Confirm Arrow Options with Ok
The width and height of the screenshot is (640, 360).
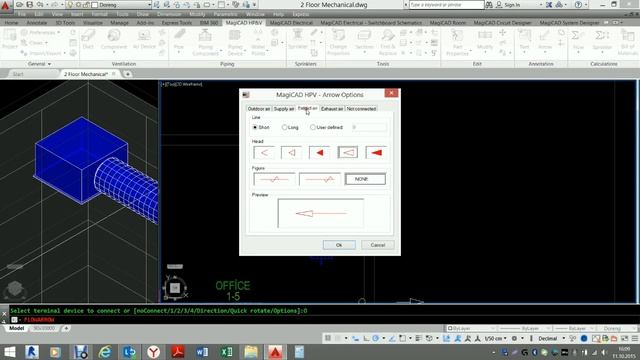point(339,245)
